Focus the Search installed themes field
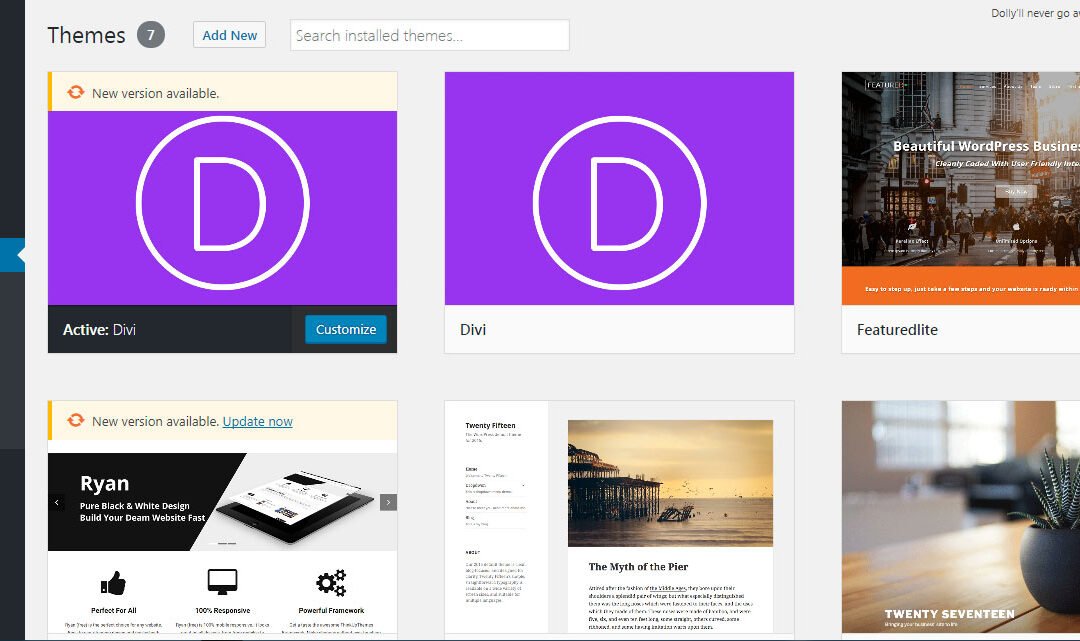 (x=430, y=35)
